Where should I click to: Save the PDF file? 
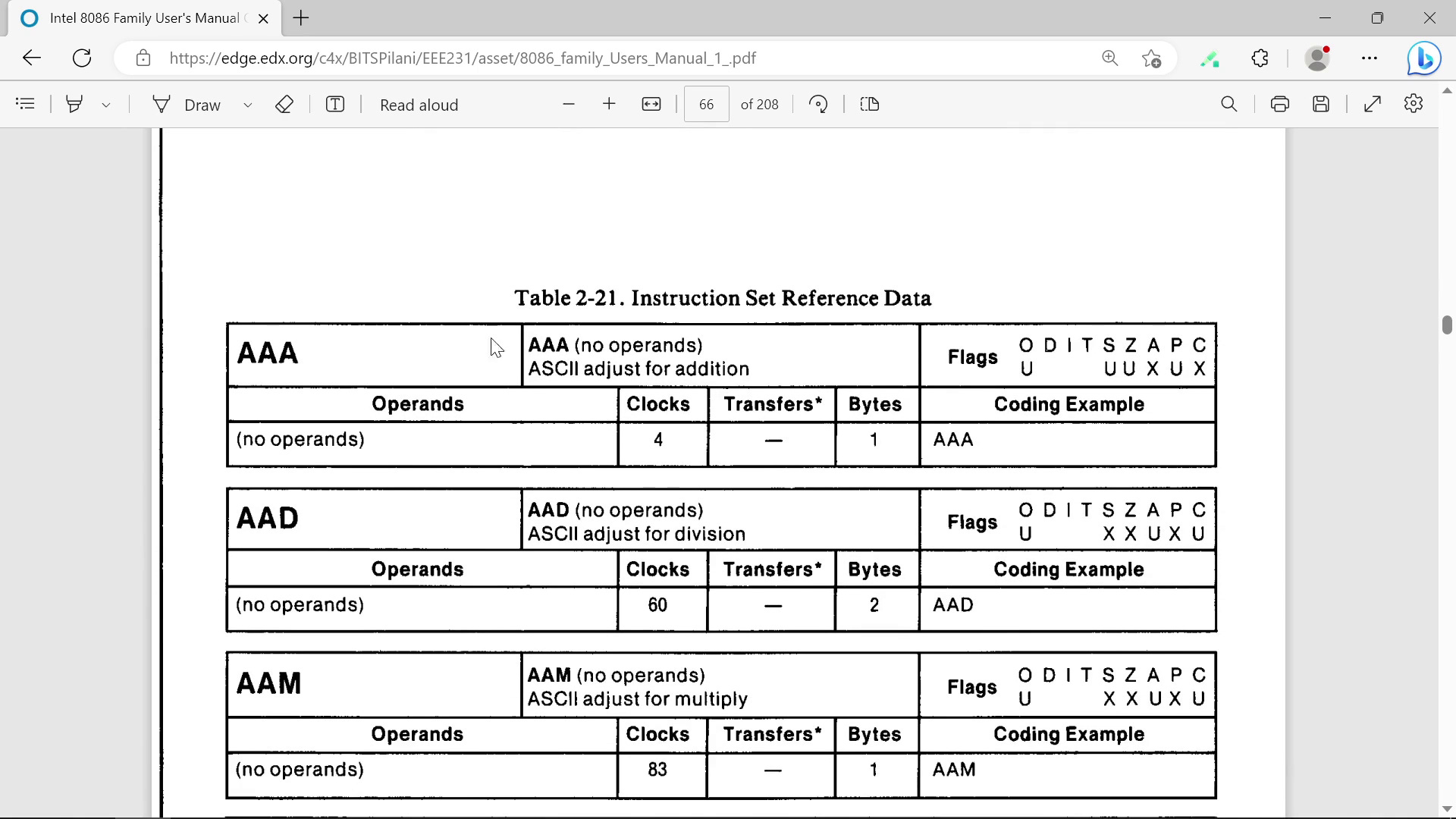click(x=1320, y=104)
